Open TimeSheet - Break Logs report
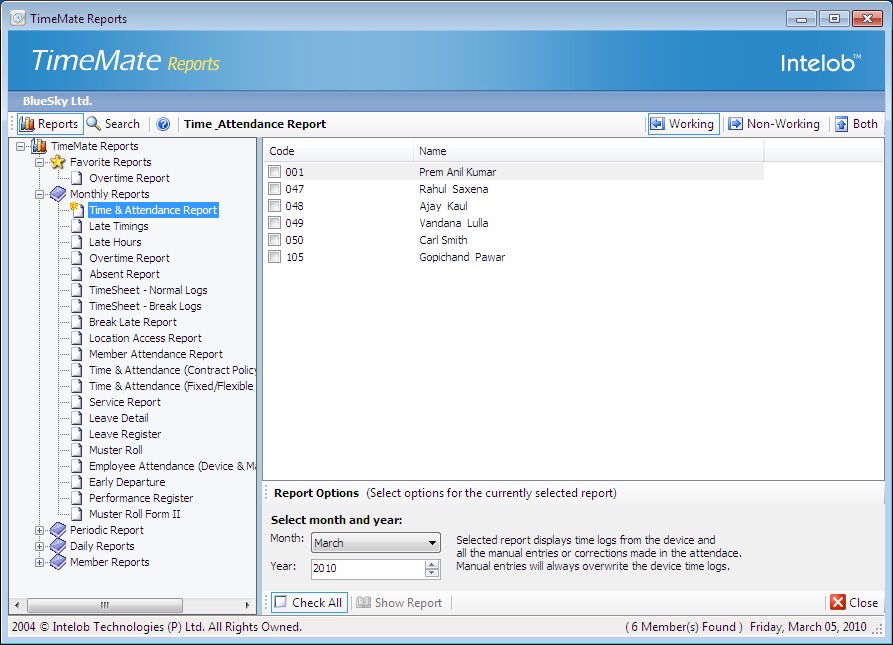This screenshot has height=645, width=893. pyautogui.click(x=145, y=306)
